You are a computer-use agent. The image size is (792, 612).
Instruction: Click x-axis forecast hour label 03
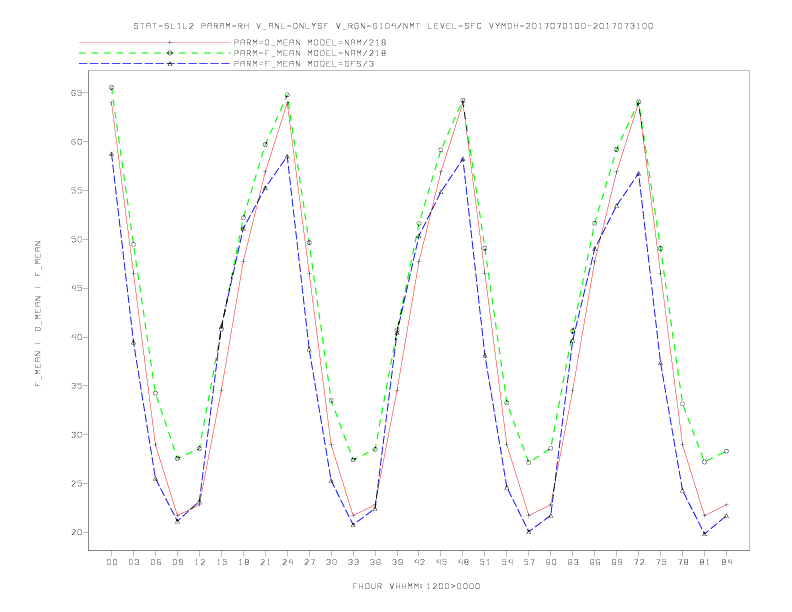[134, 562]
